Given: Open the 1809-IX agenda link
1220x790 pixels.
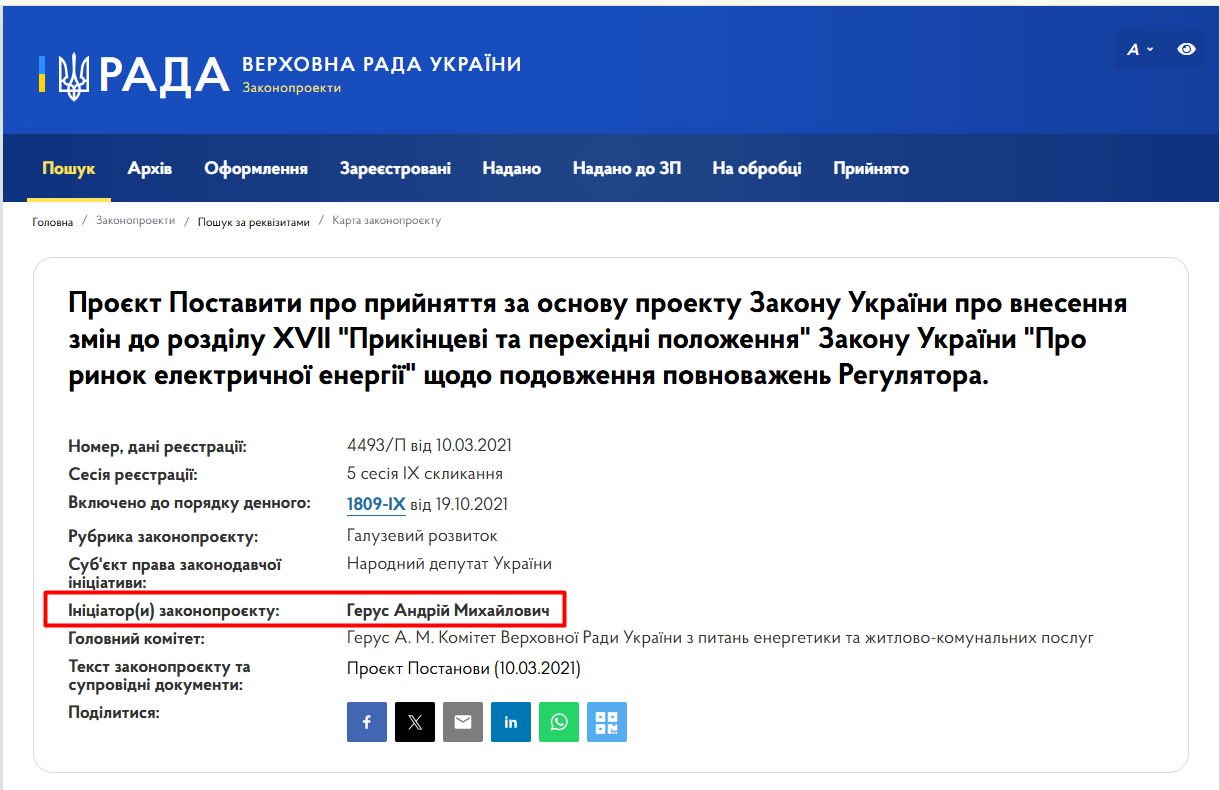Looking at the screenshot, I should coord(376,504).
